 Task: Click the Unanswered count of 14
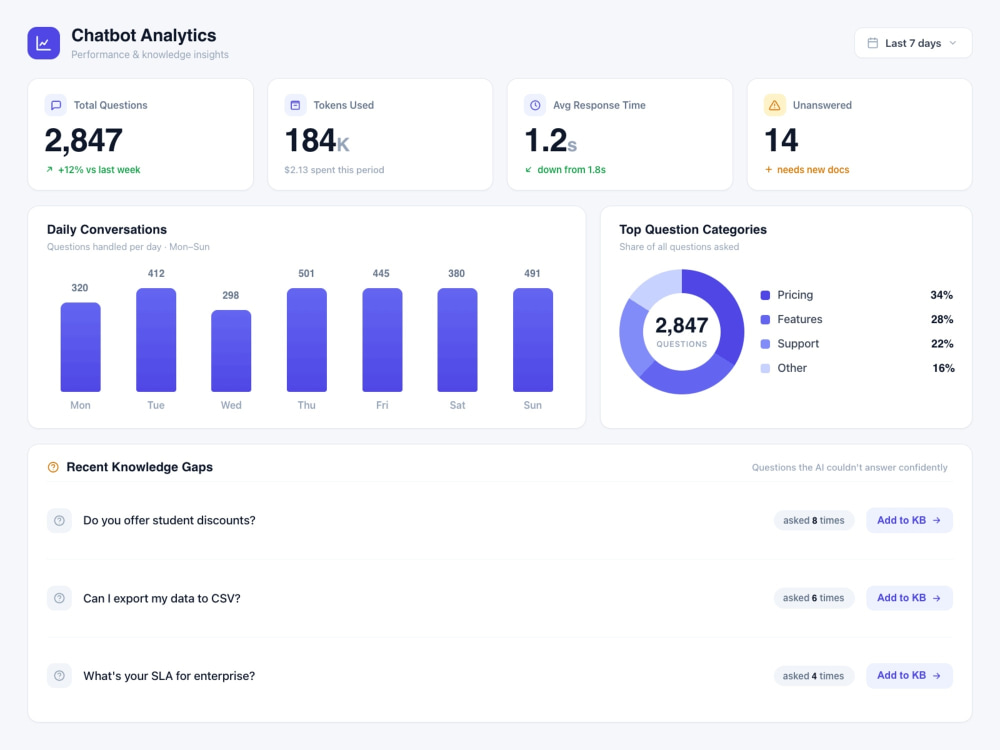pos(781,140)
